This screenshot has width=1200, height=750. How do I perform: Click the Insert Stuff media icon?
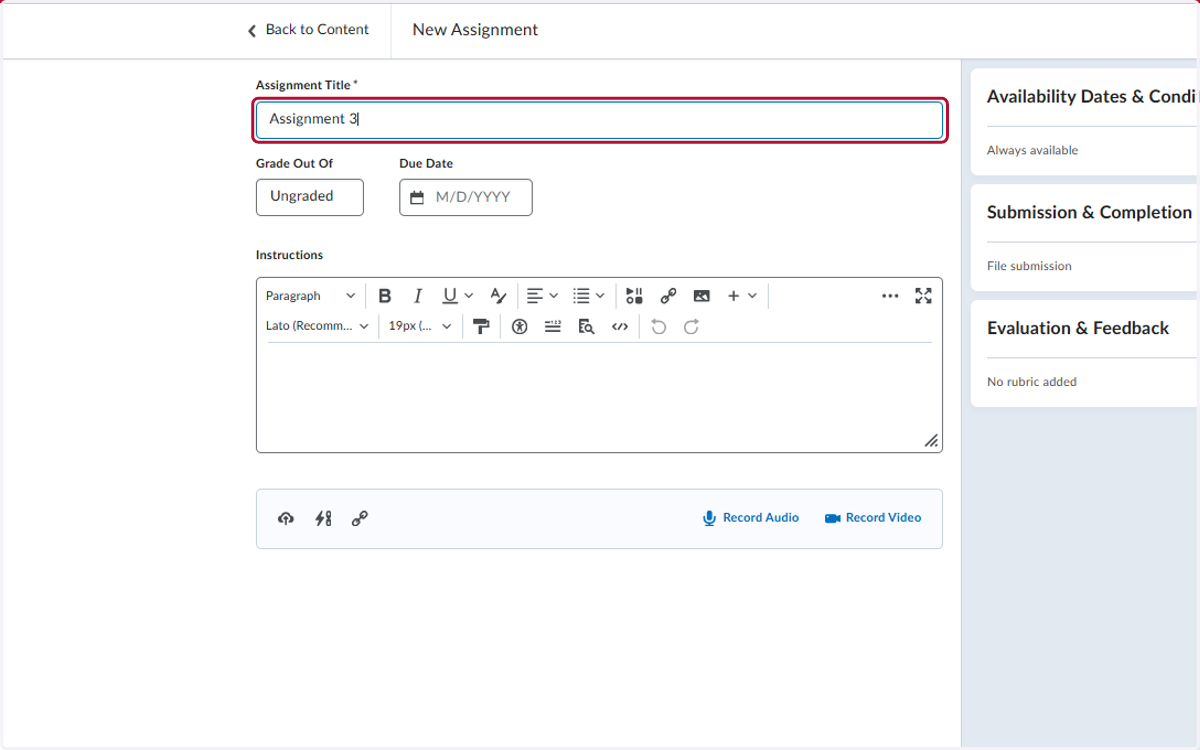634,296
